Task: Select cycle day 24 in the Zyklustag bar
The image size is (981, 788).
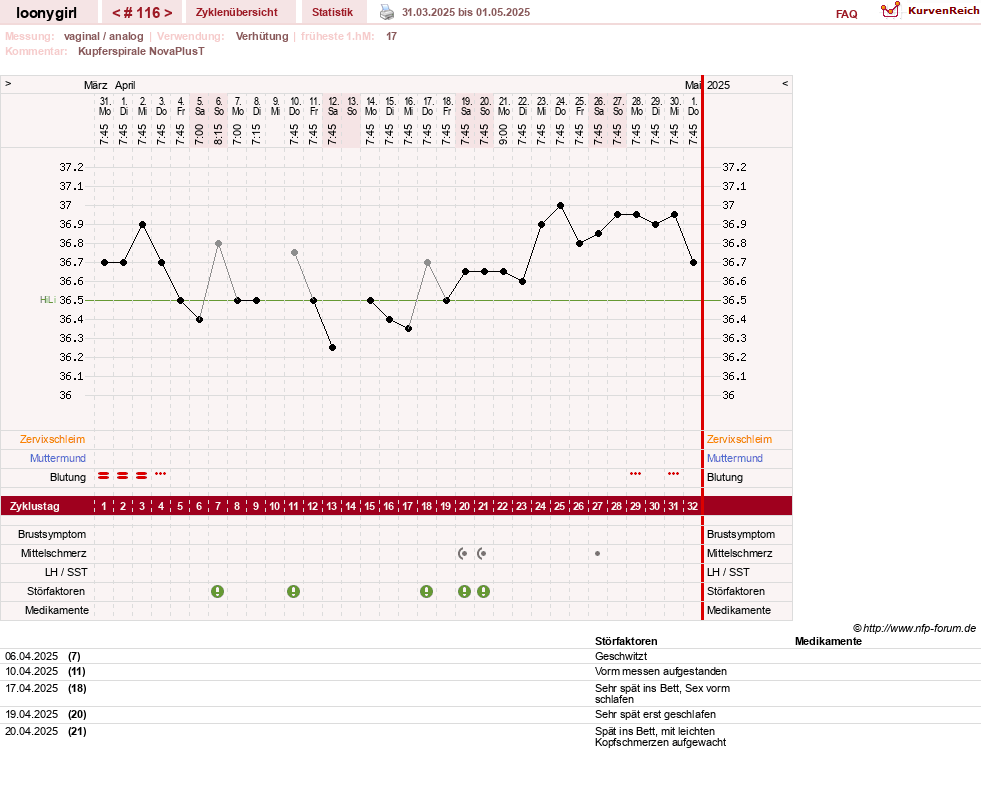Action: 541,507
